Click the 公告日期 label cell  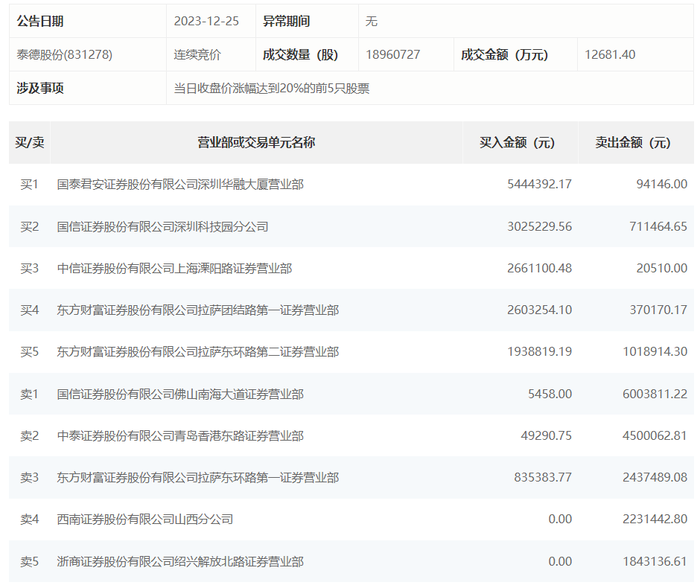pyautogui.click(x=88, y=21)
